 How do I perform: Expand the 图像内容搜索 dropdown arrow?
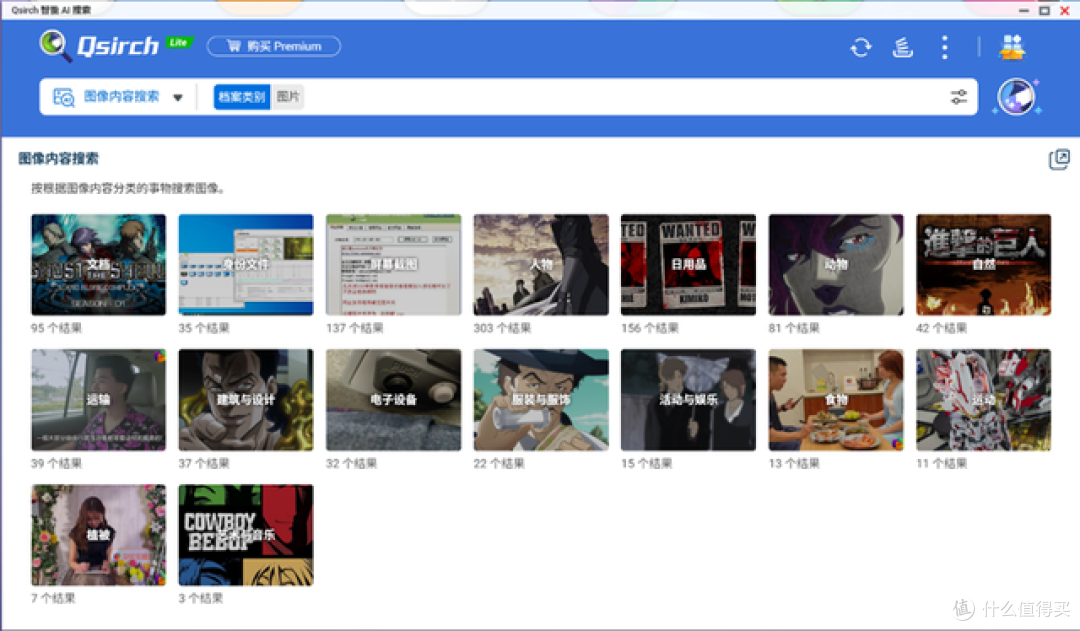[178, 97]
